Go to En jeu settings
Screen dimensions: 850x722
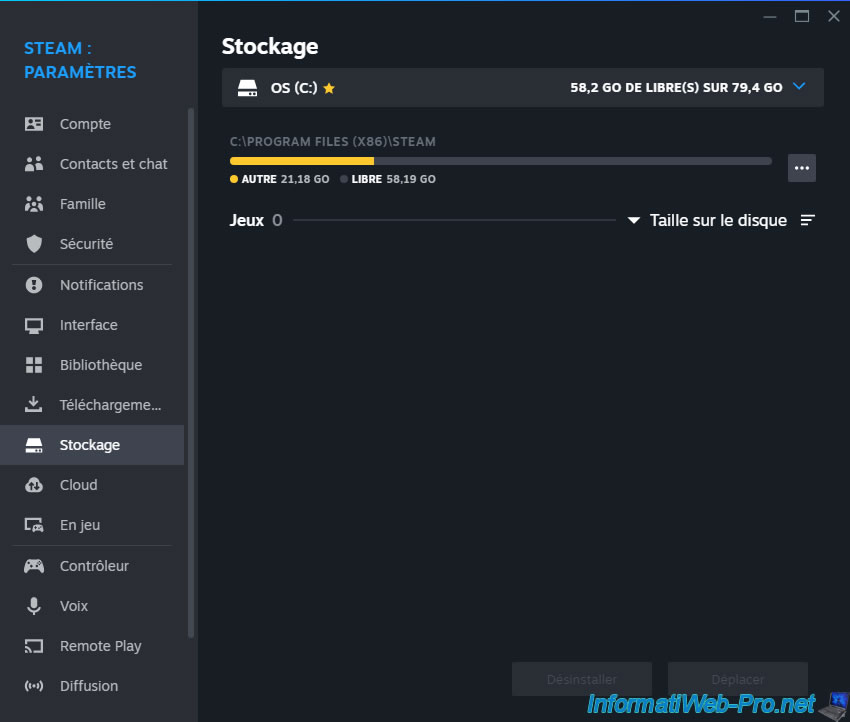[92, 525]
